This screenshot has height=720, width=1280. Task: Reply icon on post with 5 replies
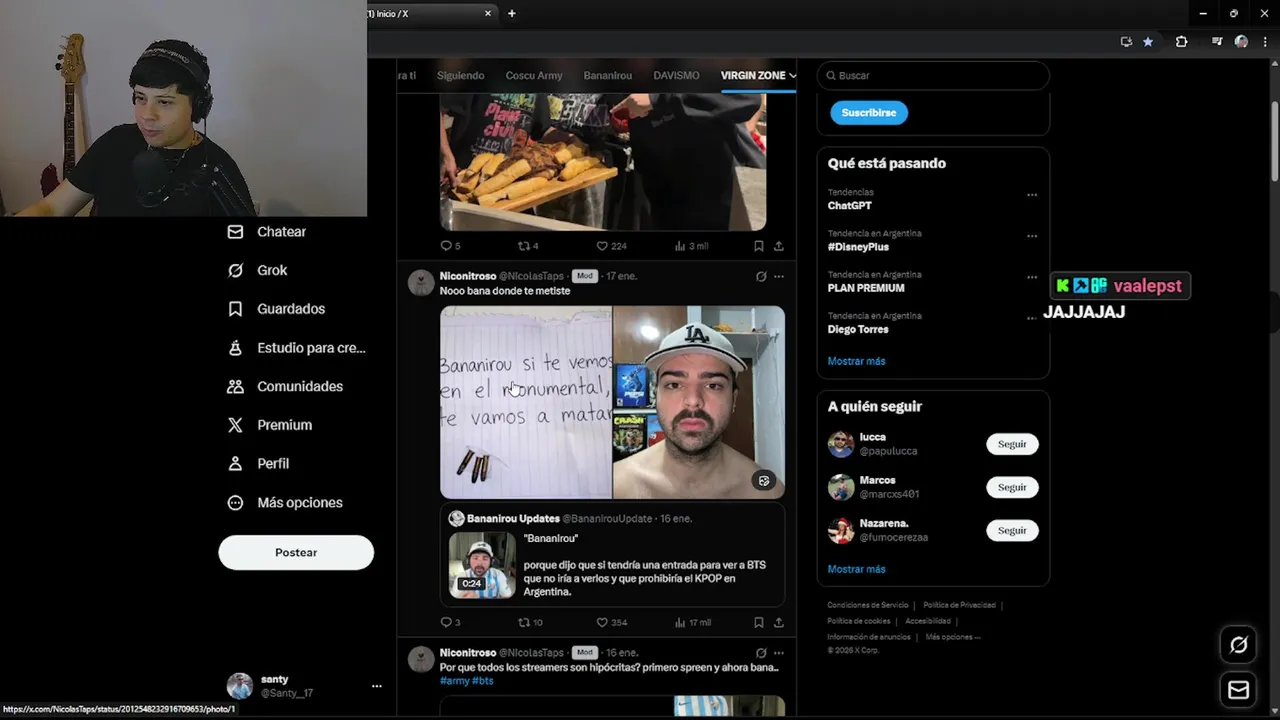(446, 245)
